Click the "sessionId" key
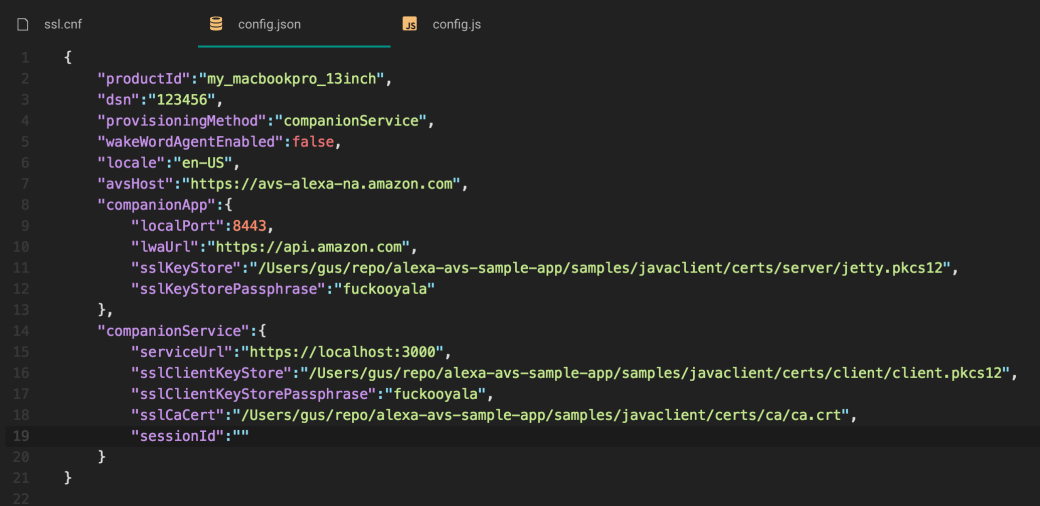The image size is (1040, 506). (x=177, y=436)
